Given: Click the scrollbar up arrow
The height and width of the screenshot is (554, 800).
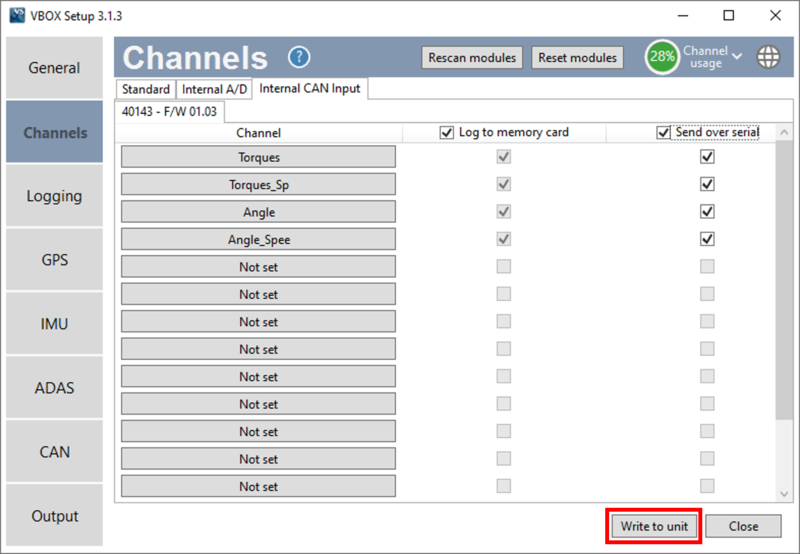Looking at the screenshot, I should [x=784, y=133].
